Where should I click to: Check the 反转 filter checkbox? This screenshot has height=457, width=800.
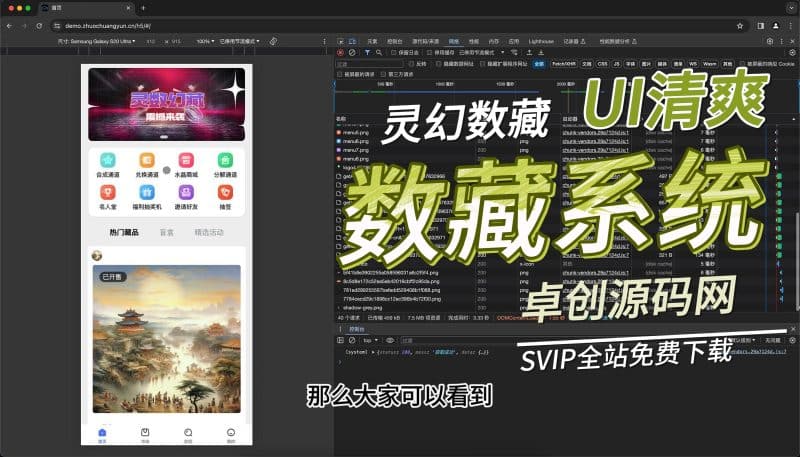tap(411, 64)
